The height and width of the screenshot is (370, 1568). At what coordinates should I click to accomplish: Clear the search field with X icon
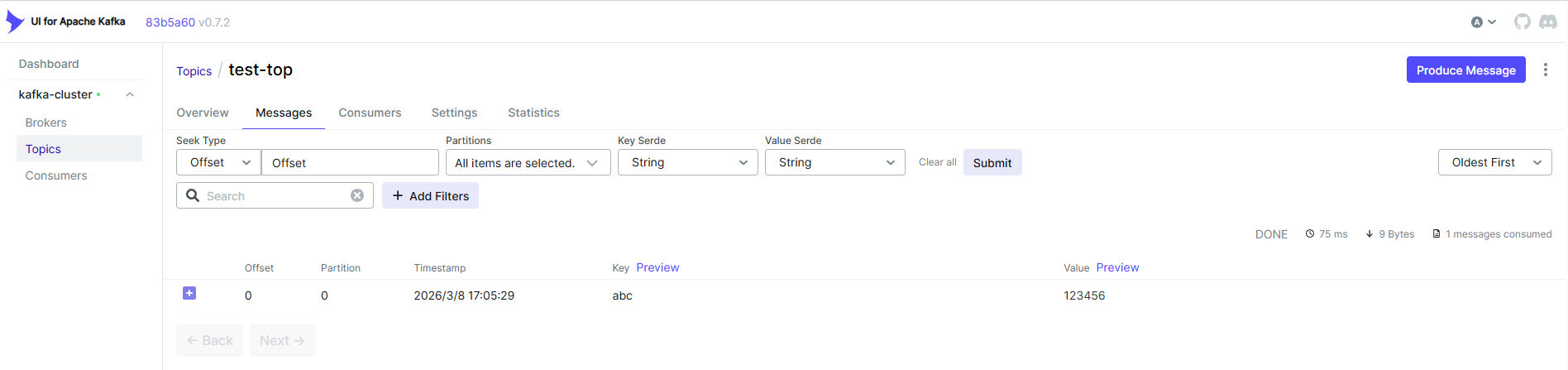pyautogui.click(x=357, y=196)
